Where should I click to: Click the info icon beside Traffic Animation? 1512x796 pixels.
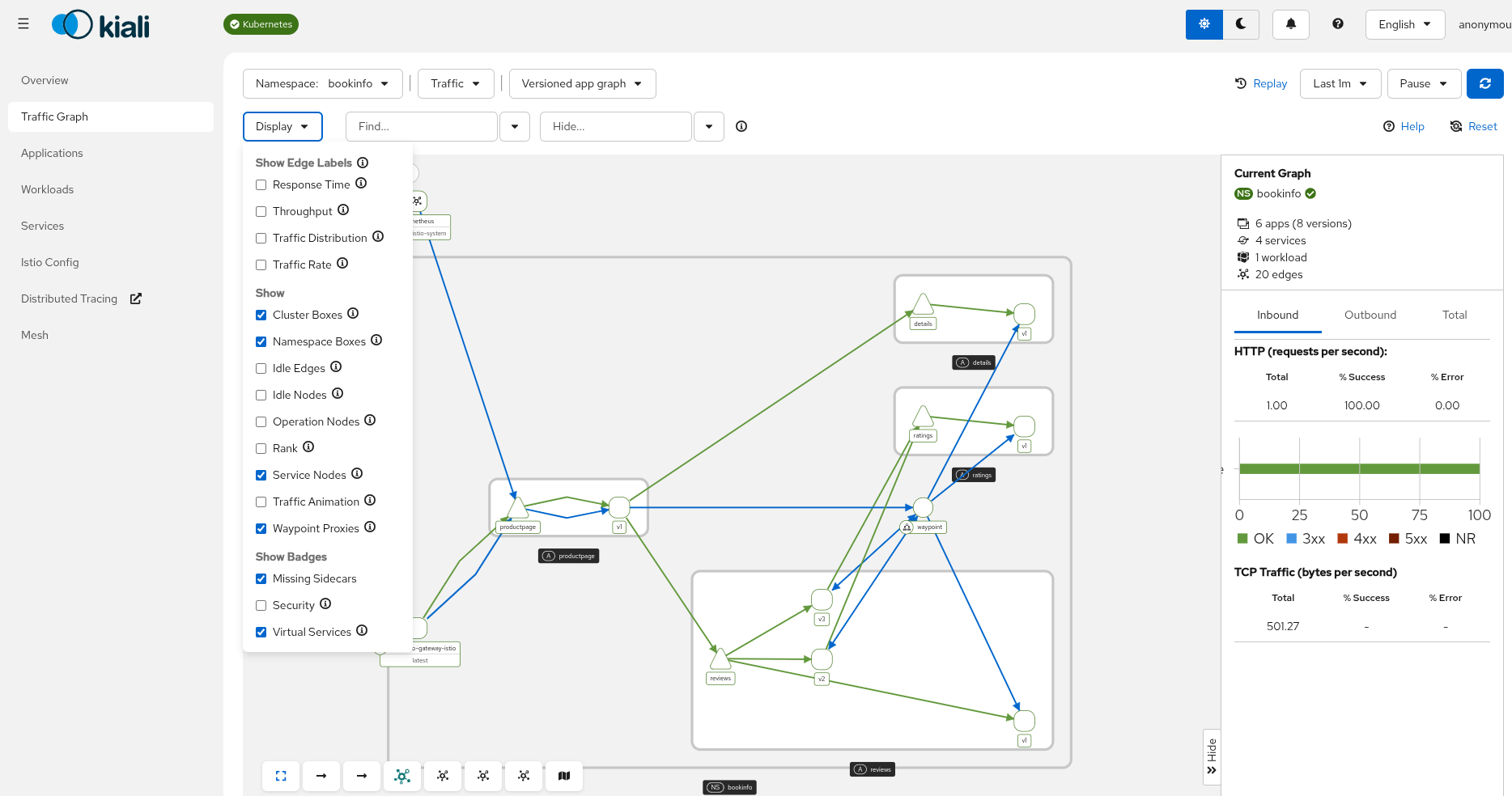370,501
